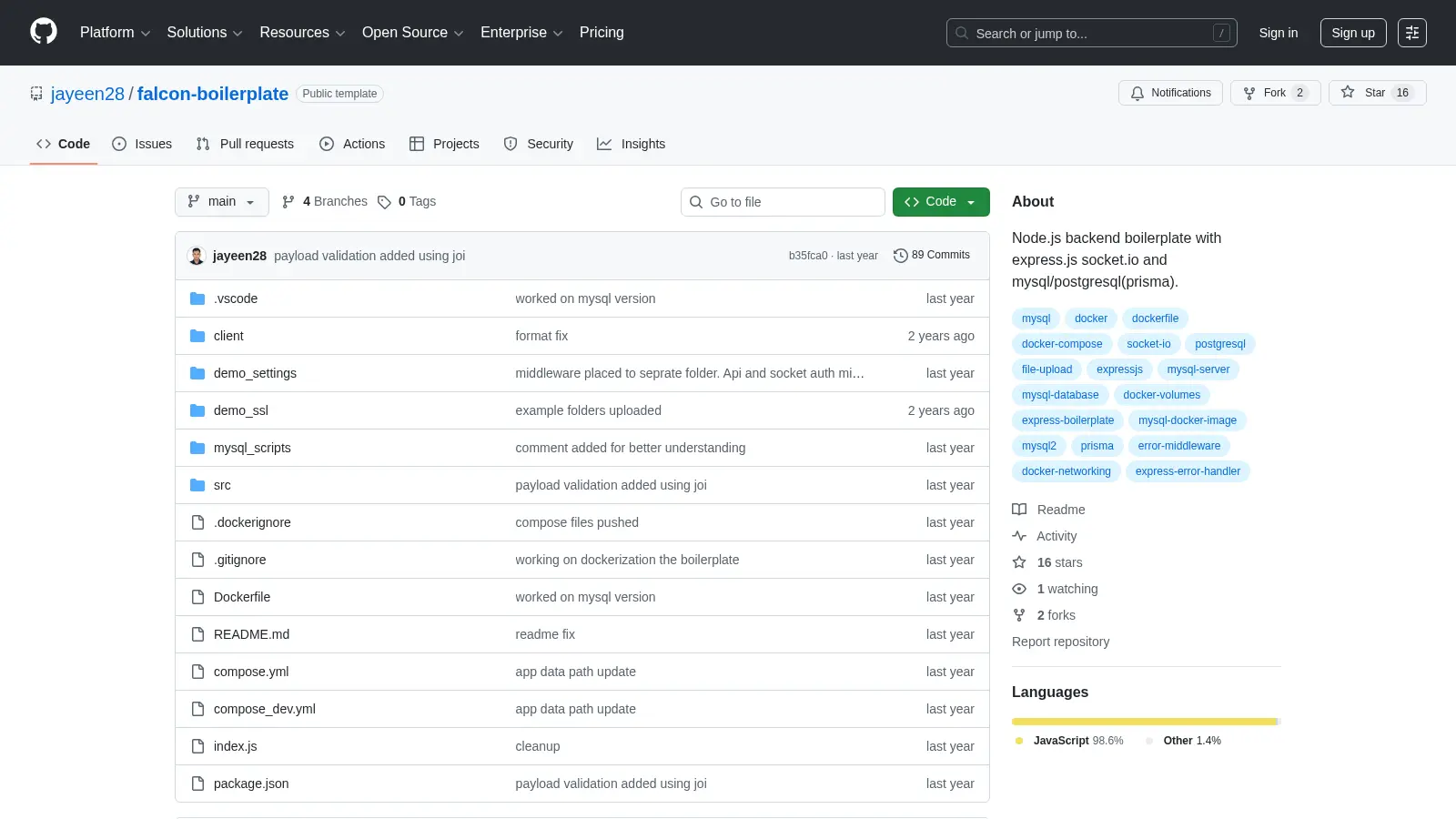Open the demo_ssl folder name
This screenshot has width=1456, height=819.
coord(241,410)
